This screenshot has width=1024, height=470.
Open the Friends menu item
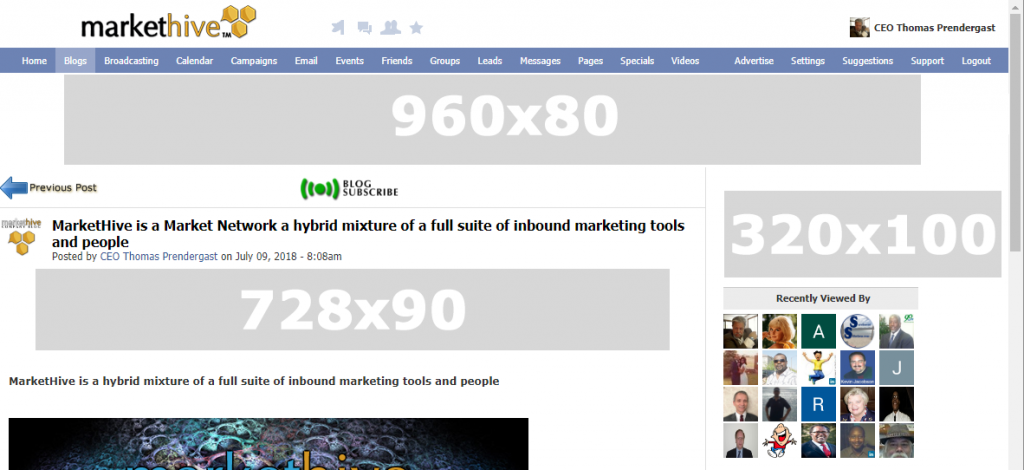[x=397, y=61]
